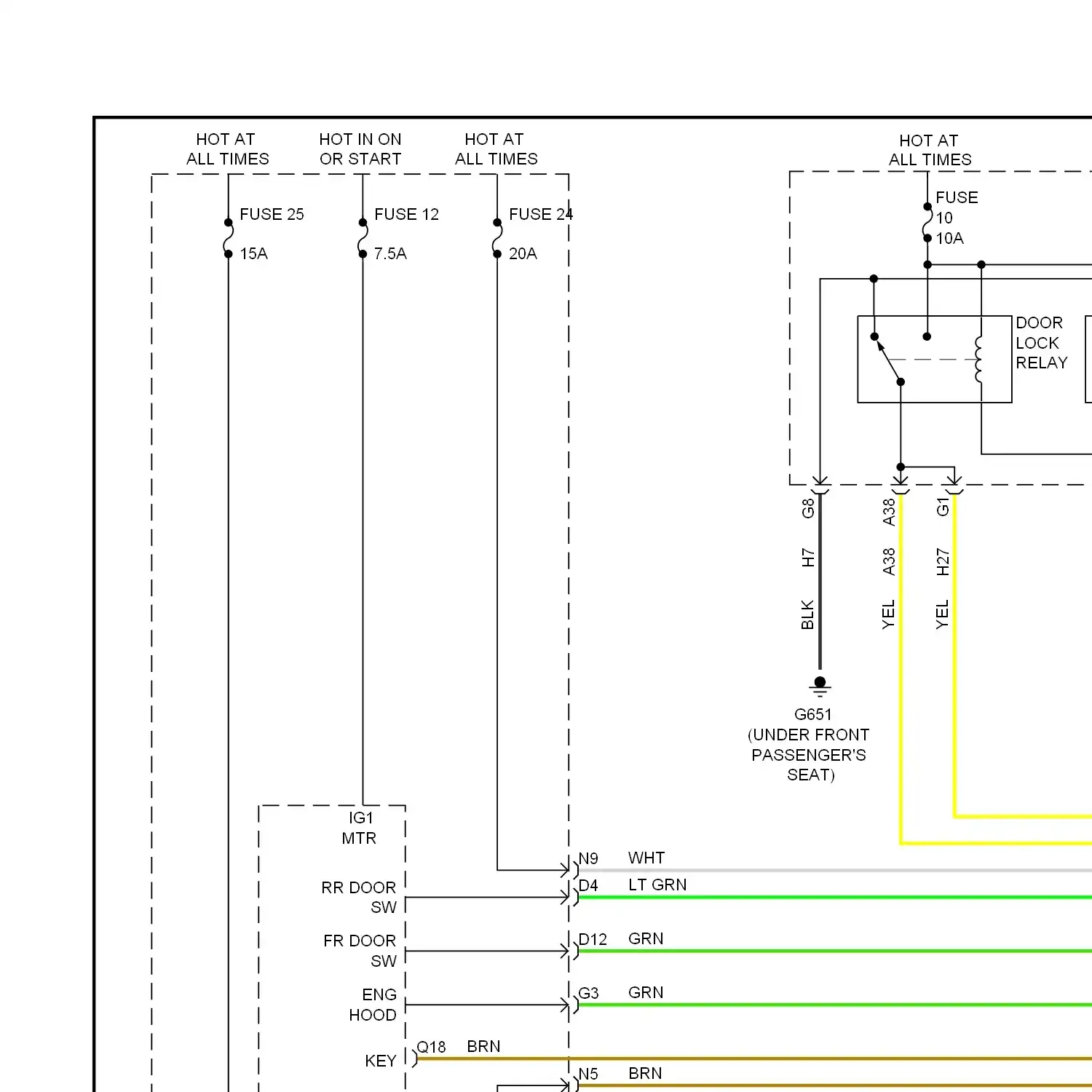Viewport: 1092px width, 1092px height.
Task: Select the RR DOOR SW label
Action: pyautogui.click(x=359, y=897)
